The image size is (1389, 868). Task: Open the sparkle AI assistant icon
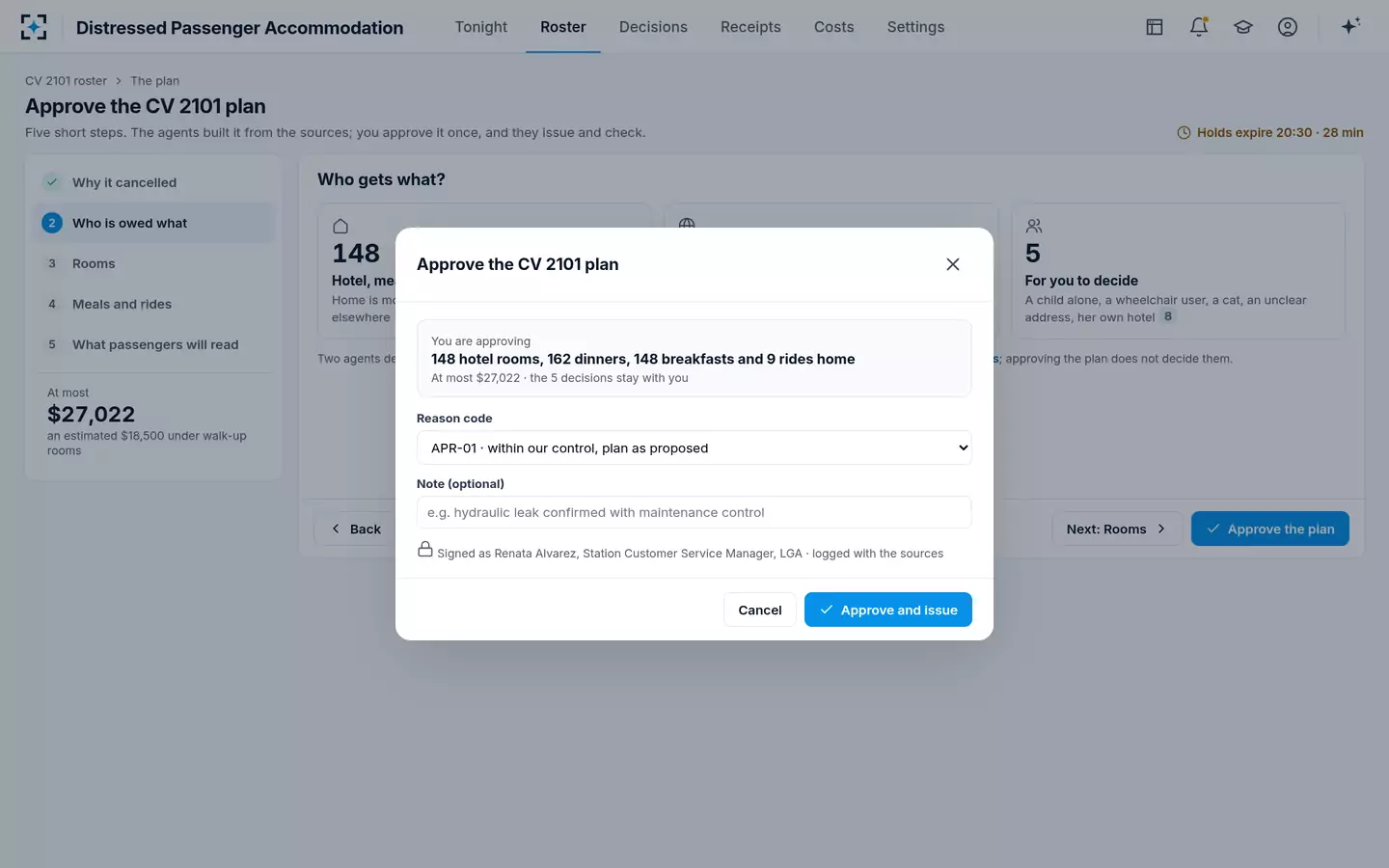(1350, 26)
